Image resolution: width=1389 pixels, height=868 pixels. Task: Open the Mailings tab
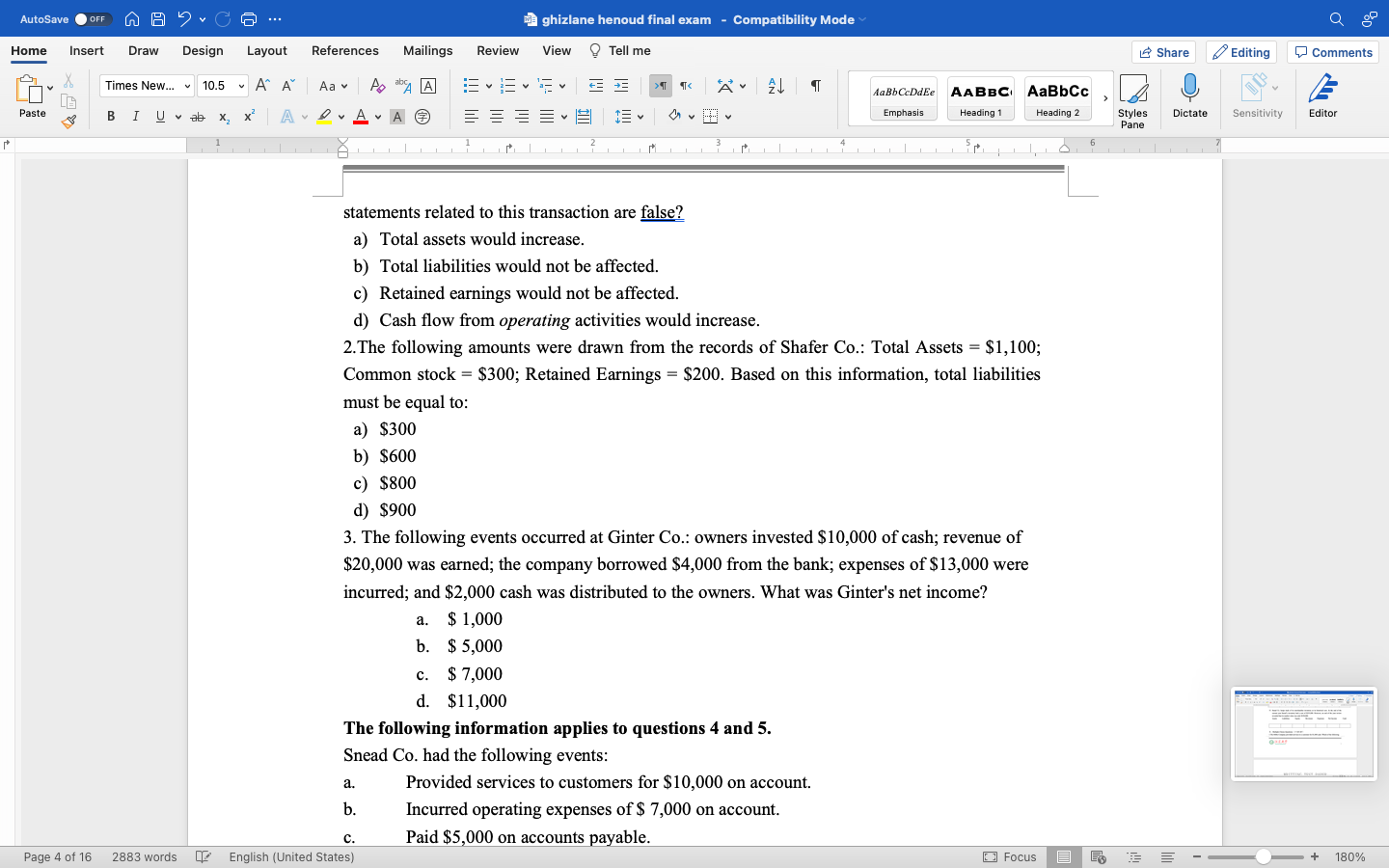click(x=427, y=51)
